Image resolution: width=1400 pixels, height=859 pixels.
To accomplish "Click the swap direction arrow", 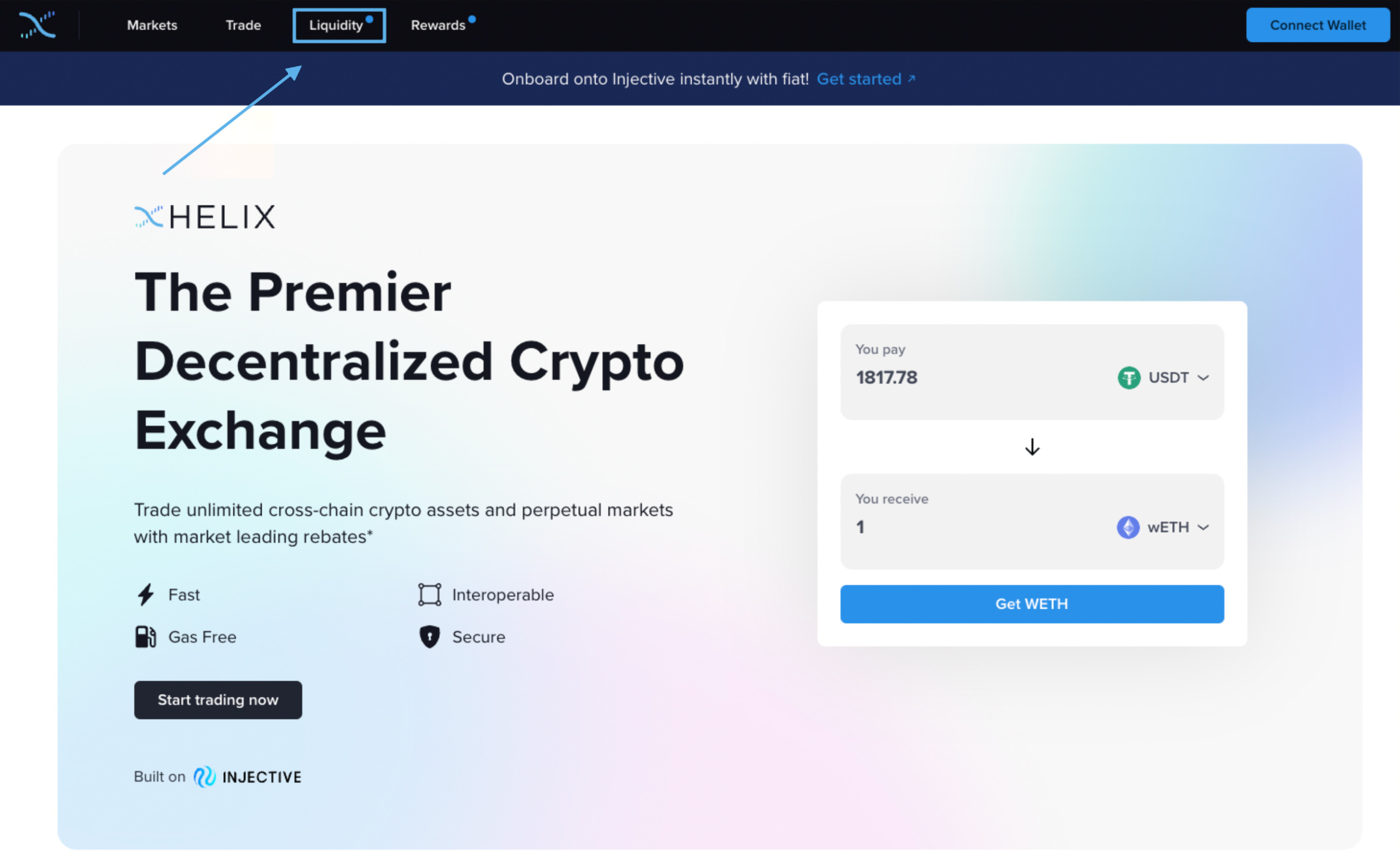I will 1032,447.
